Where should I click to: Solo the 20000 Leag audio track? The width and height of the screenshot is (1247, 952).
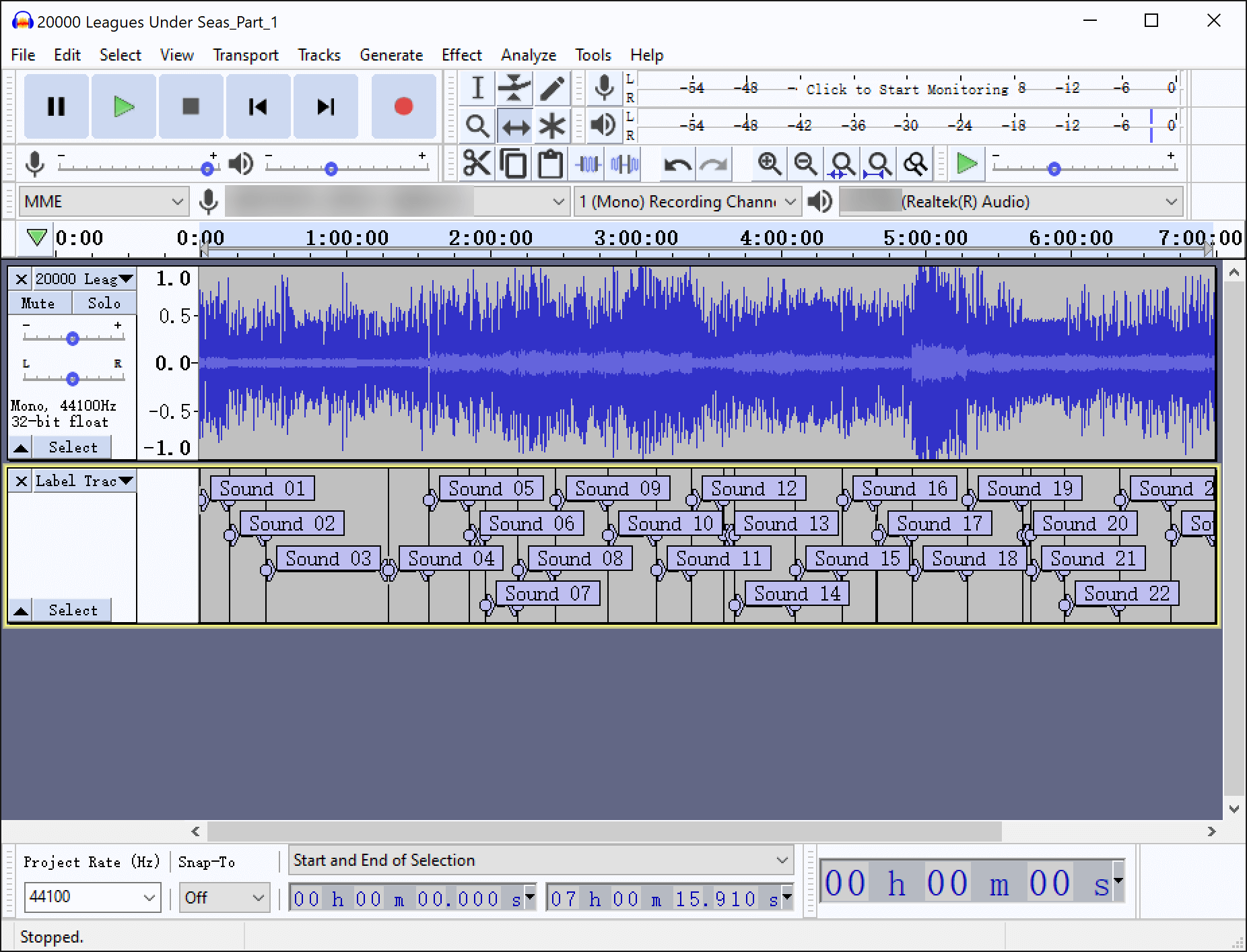point(104,303)
